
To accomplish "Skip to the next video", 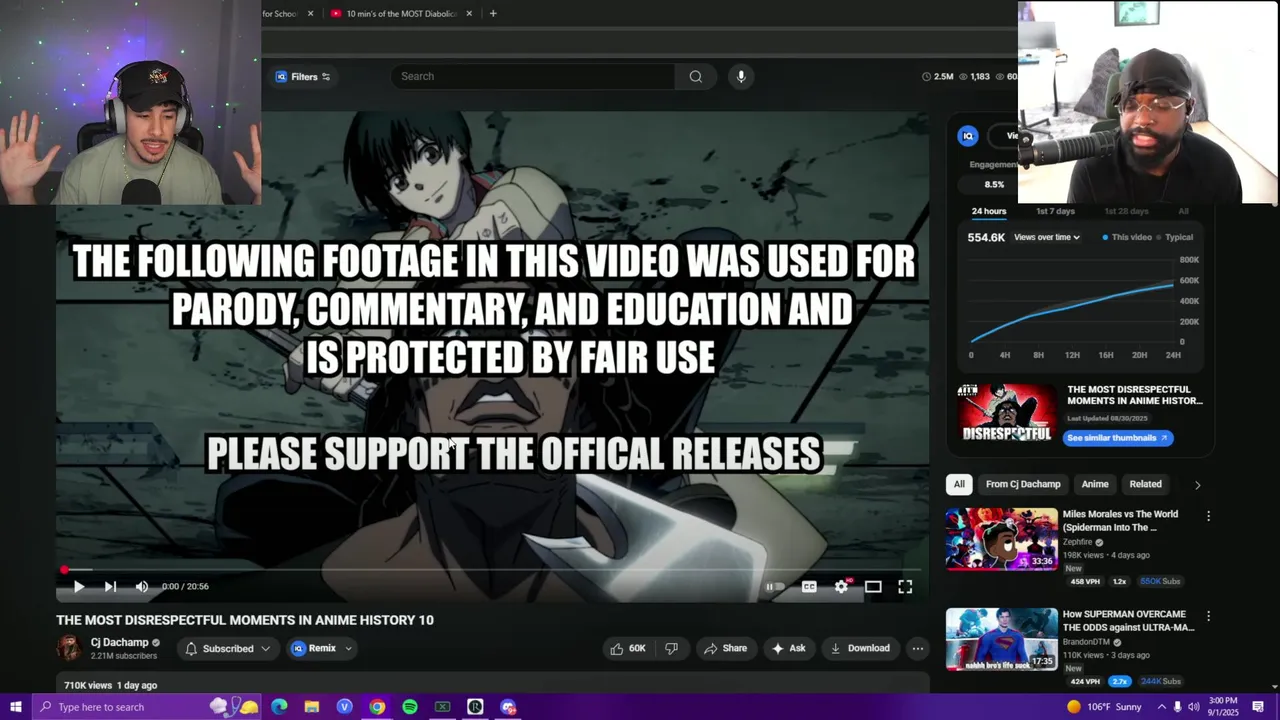I will tap(110, 587).
